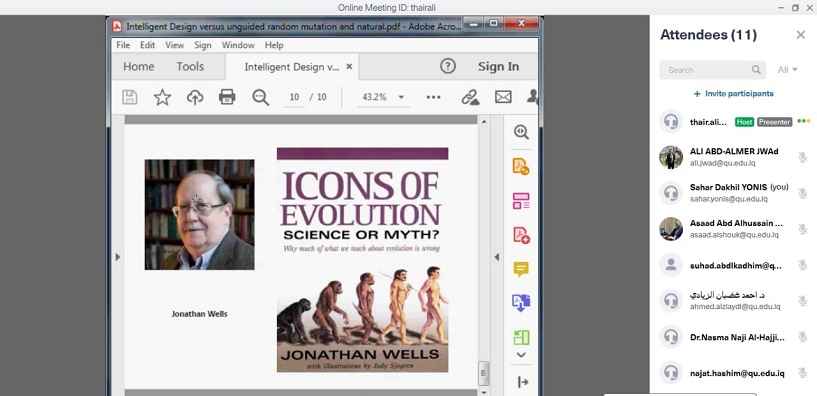817x396 pixels.
Task: Click the attendees Search field
Action: (713, 70)
